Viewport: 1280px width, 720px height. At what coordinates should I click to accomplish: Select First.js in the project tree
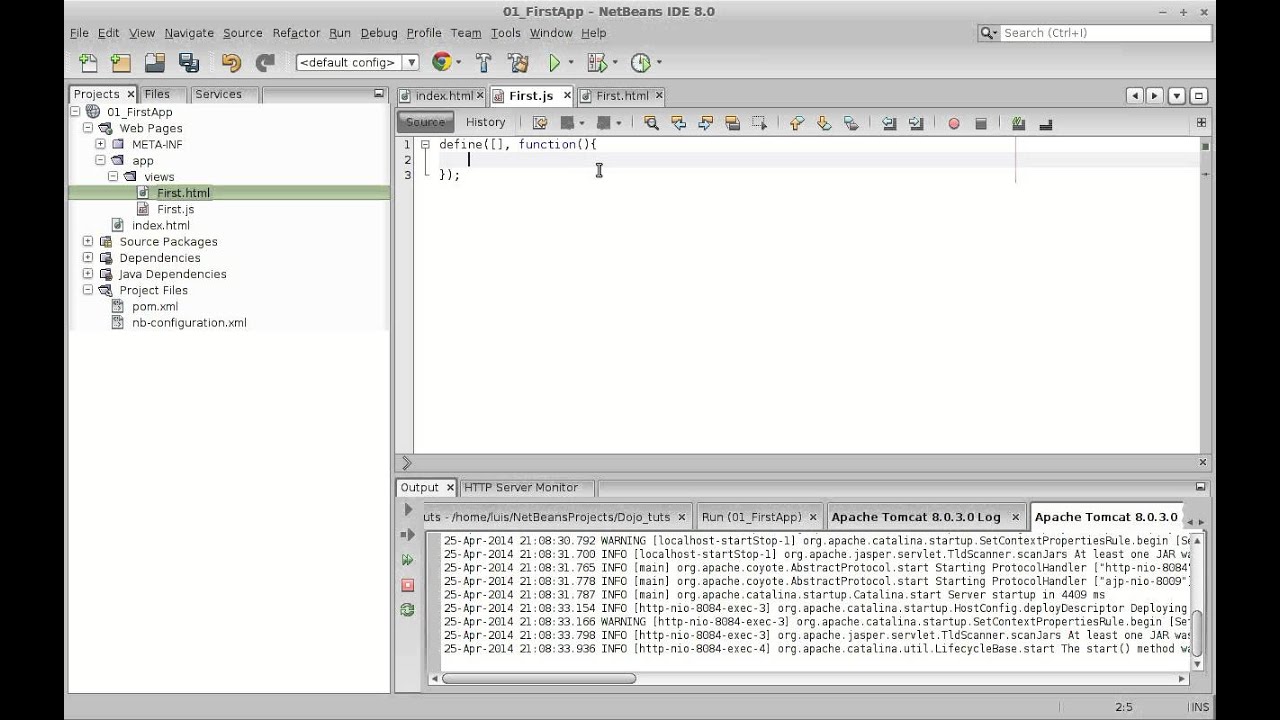175,209
